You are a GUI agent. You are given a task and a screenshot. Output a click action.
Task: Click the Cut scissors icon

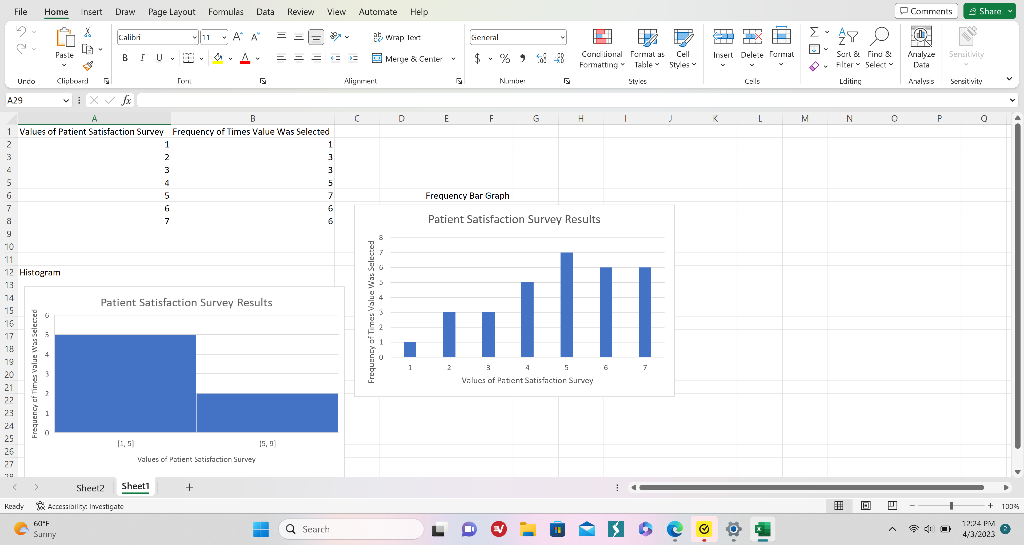click(x=87, y=33)
